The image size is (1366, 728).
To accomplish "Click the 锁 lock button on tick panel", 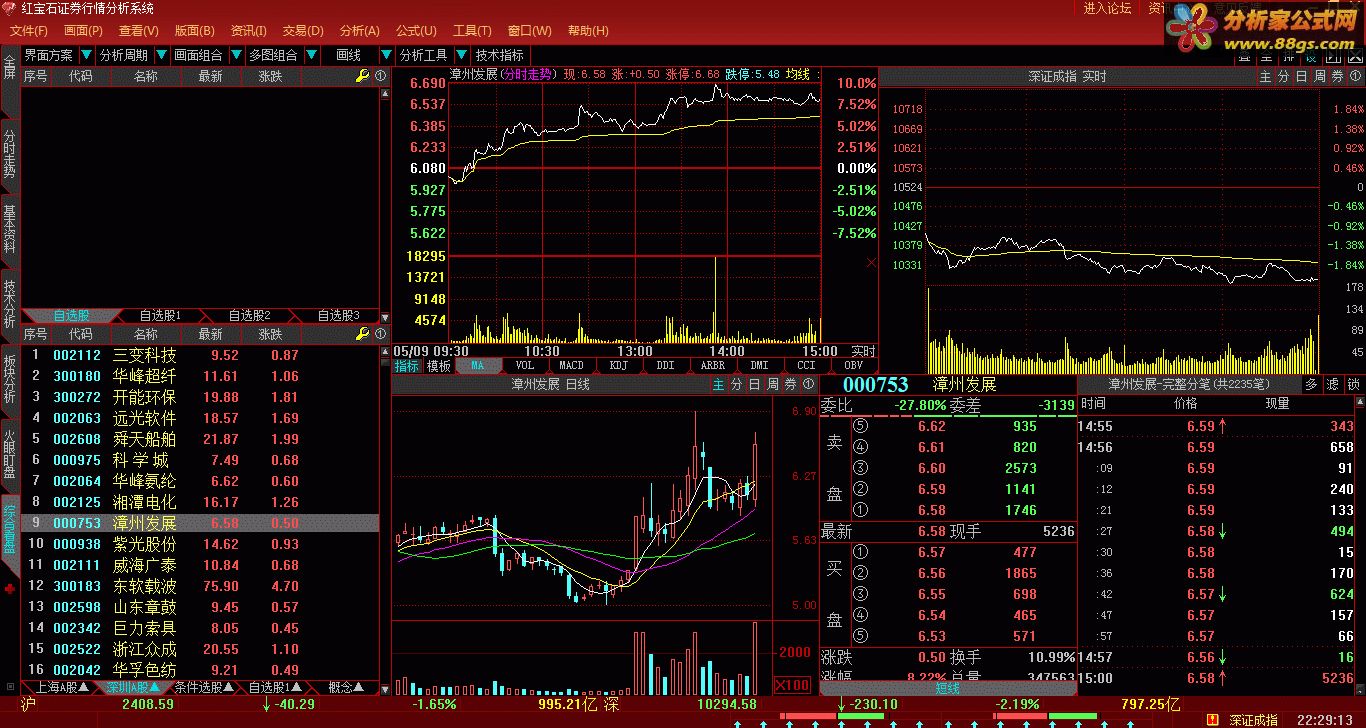I will point(1354,384).
